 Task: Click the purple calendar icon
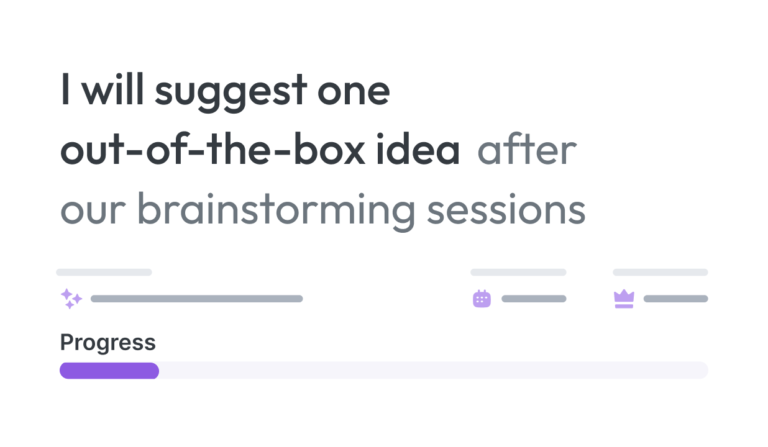tap(481, 299)
